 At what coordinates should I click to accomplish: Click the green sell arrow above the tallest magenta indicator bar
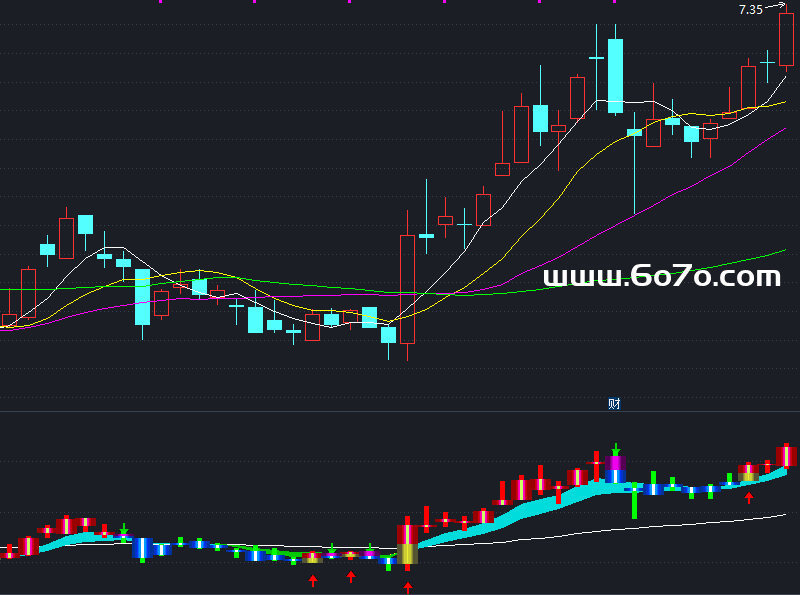click(x=616, y=449)
